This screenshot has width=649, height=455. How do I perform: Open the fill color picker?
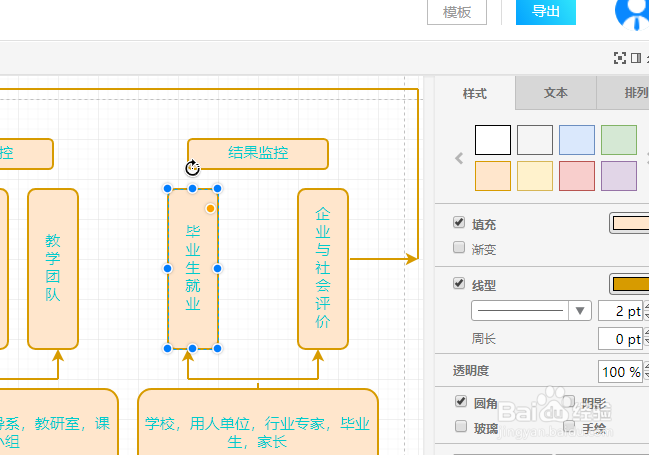630,223
